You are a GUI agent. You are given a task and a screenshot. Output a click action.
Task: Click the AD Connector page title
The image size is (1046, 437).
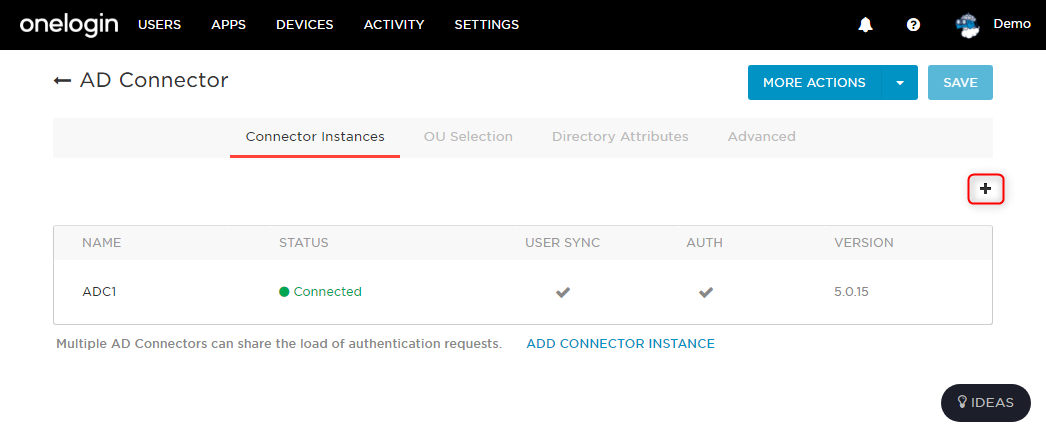tap(154, 81)
